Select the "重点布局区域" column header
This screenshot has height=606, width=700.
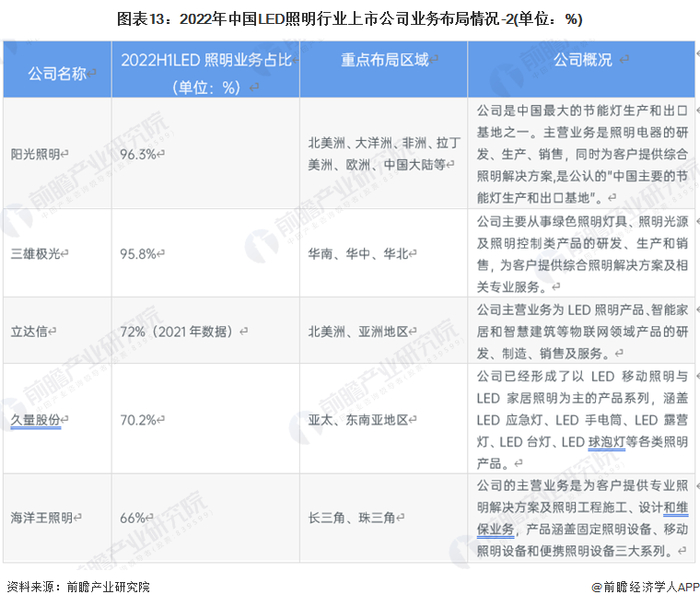[384, 59]
